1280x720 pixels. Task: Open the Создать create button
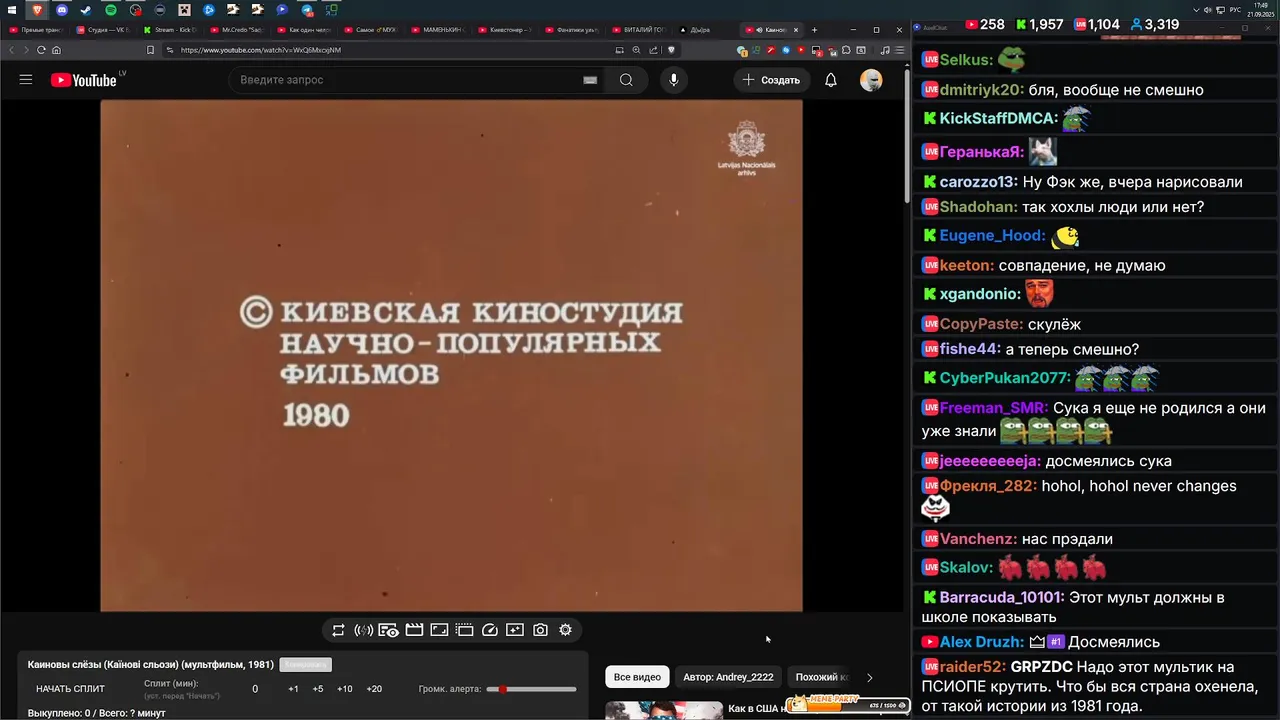pos(771,80)
